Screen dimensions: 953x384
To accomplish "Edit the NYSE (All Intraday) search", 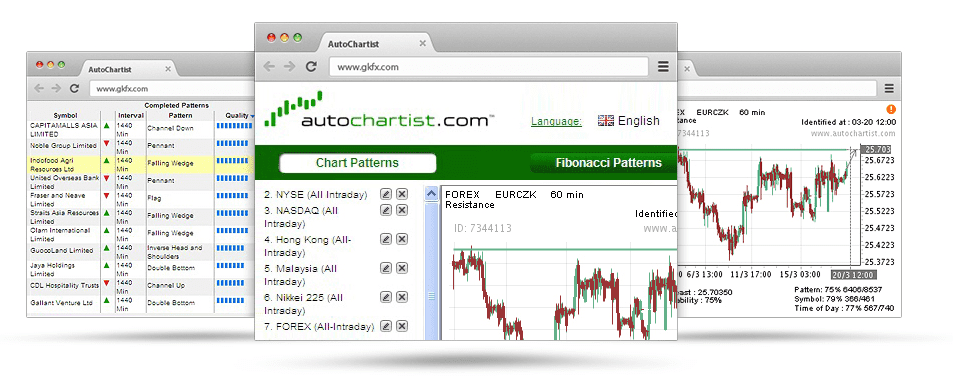I will coord(385,194).
